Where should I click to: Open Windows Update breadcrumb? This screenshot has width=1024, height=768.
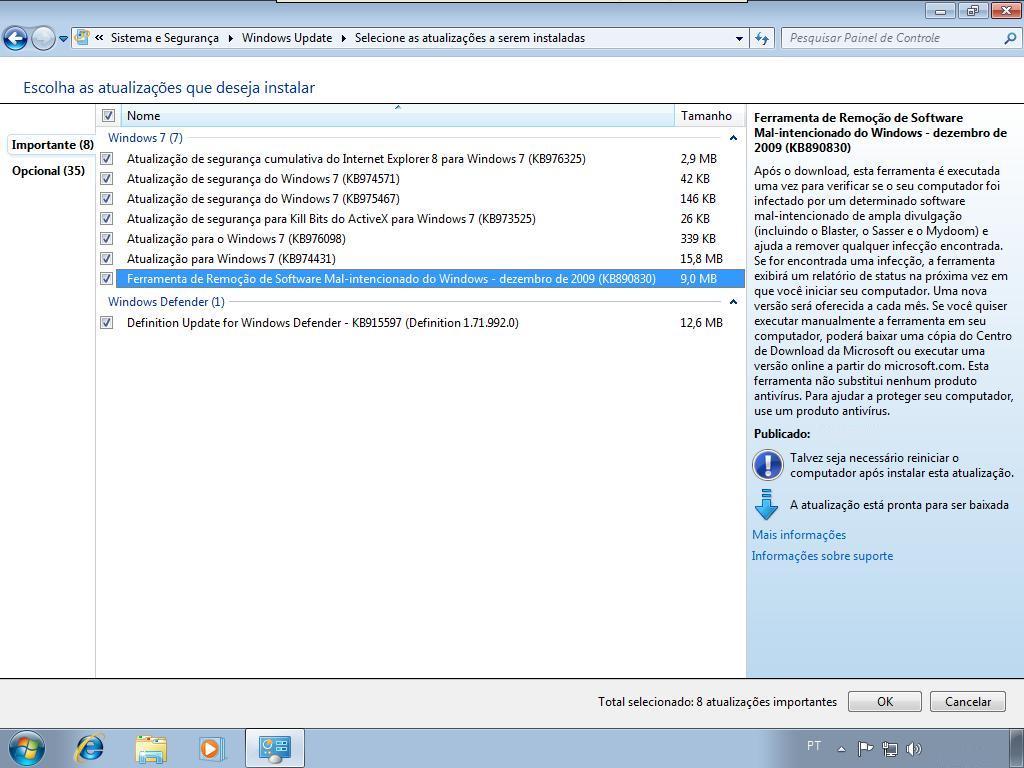[x=287, y=38]
